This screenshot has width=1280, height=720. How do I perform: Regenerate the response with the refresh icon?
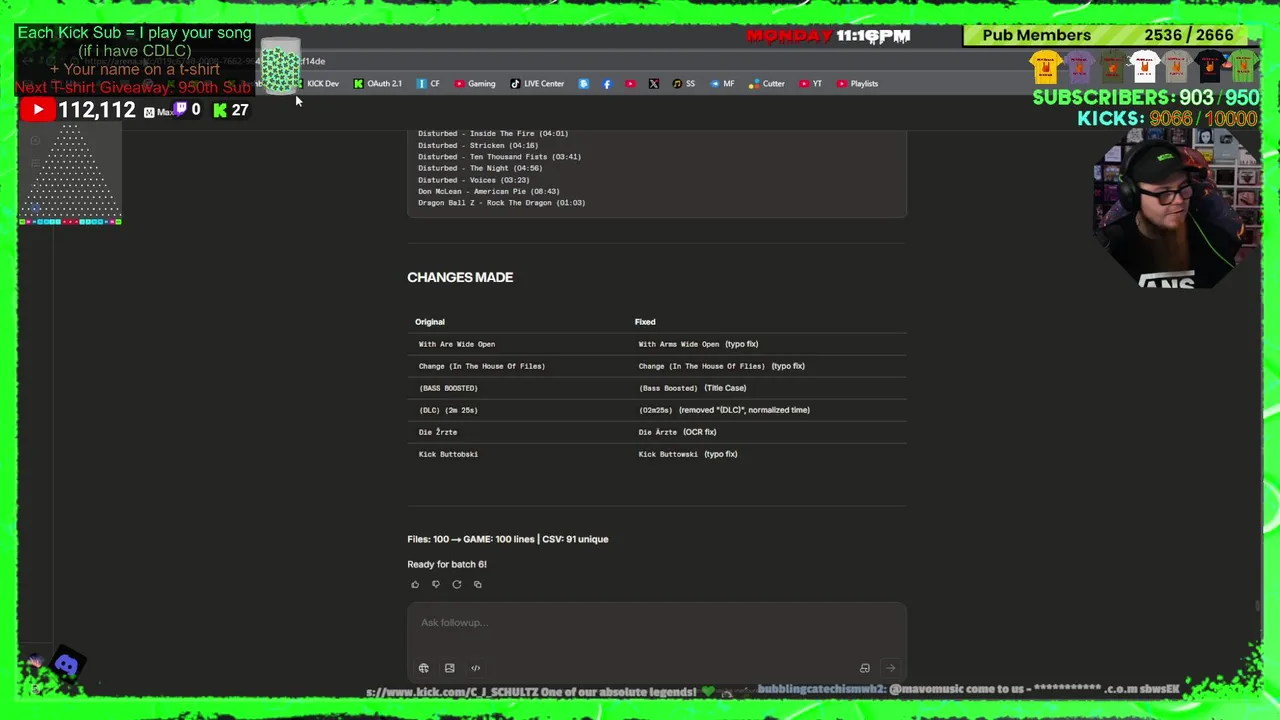tap(457, 584)
